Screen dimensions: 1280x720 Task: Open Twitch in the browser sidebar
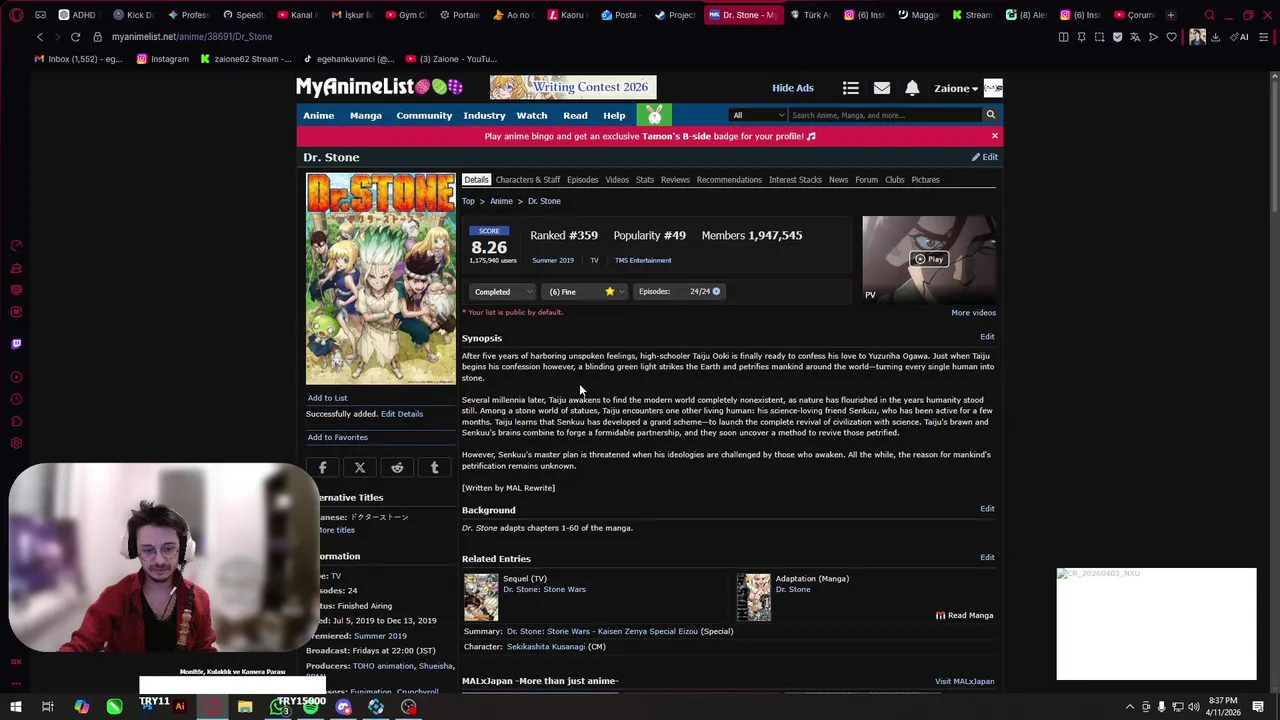click(16, 343)
